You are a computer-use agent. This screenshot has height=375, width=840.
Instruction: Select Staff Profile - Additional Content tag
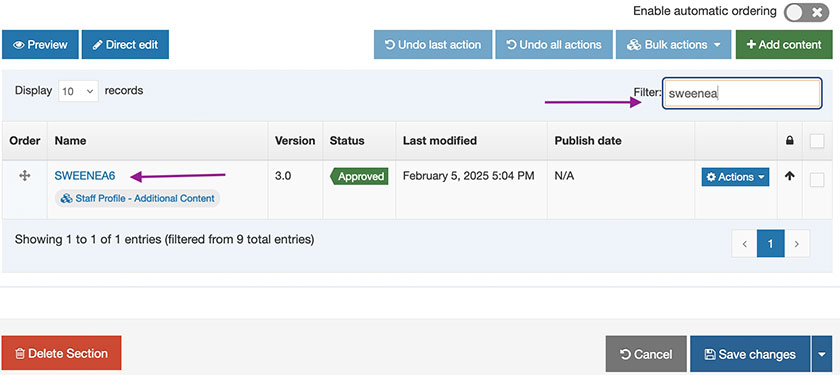click(x=138, y=198)
